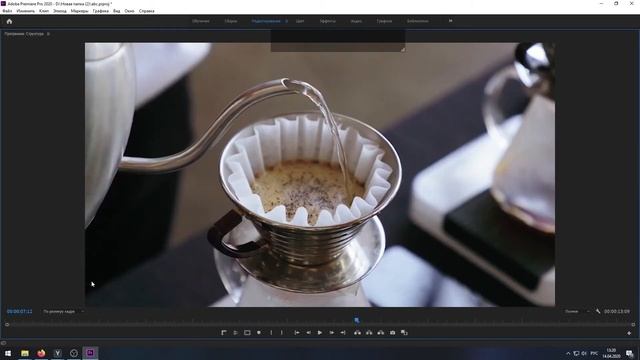Open the Эпизод menu
This screenshot has width=640, height=360.
(60, 11)
